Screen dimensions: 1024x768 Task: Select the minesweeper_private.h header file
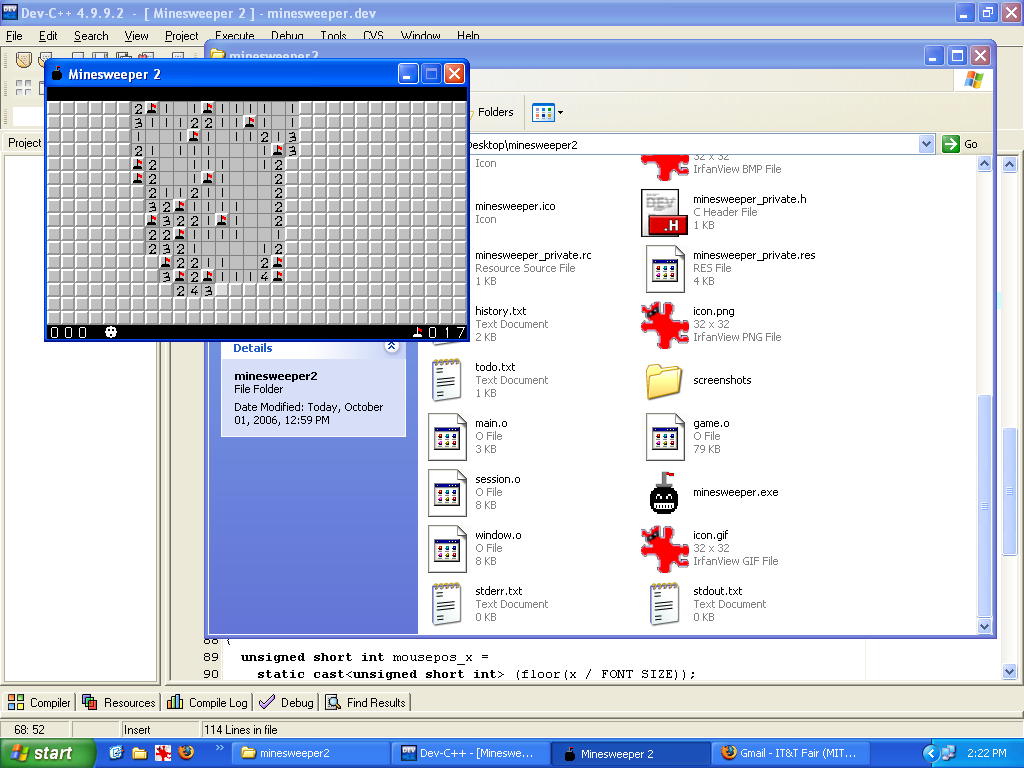(x=664, y=212)
